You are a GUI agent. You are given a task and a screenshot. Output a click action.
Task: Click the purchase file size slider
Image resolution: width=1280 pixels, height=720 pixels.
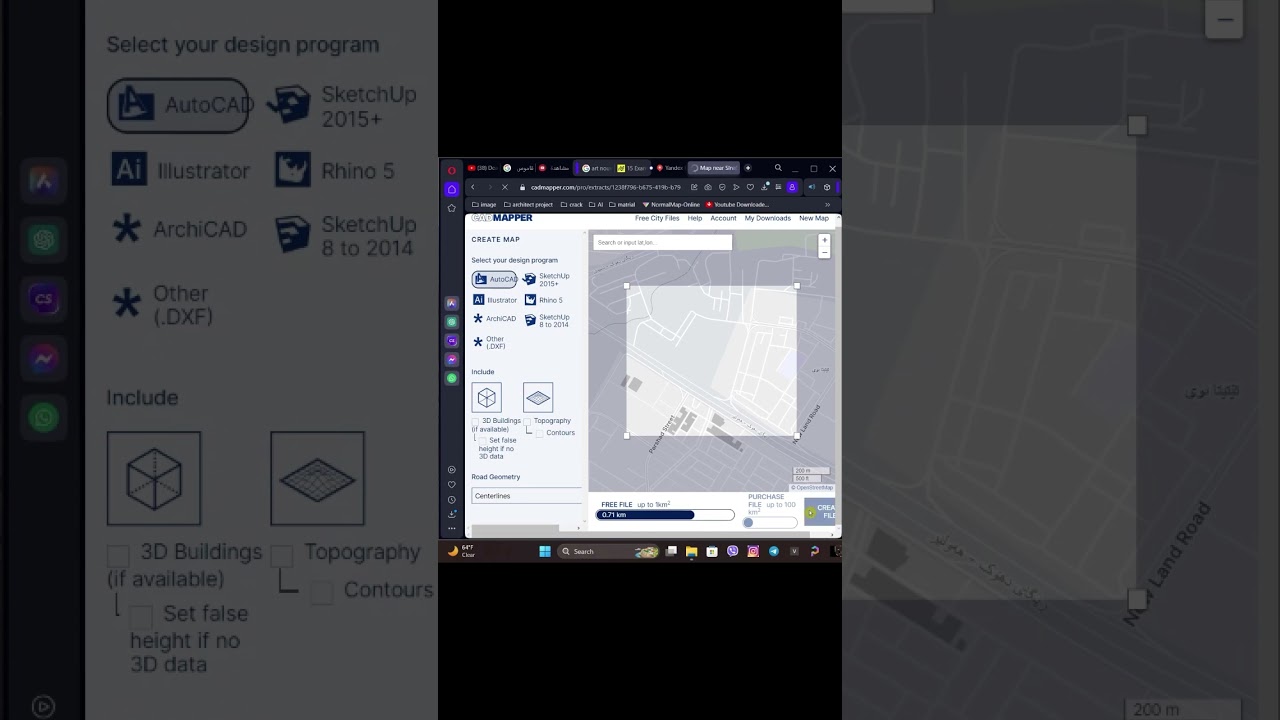(x=770, y=522)
